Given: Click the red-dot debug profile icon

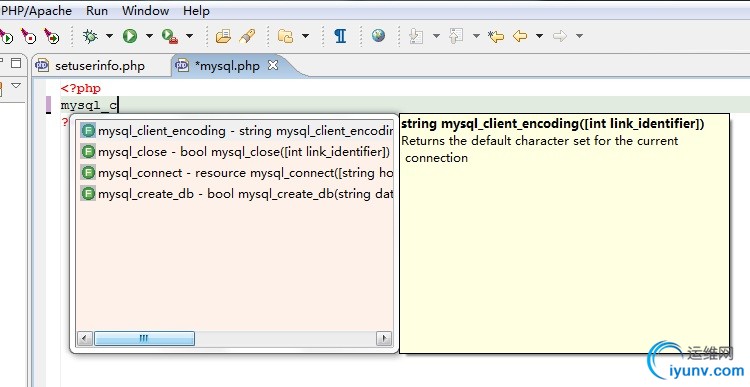Looking at the screenshot, I should click(28, 36).
